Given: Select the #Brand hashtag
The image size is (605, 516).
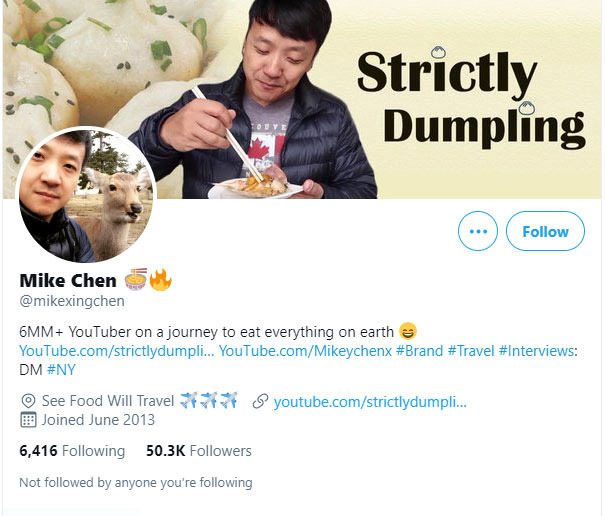Looking at the screenshot, I should (x=419, y=351).
